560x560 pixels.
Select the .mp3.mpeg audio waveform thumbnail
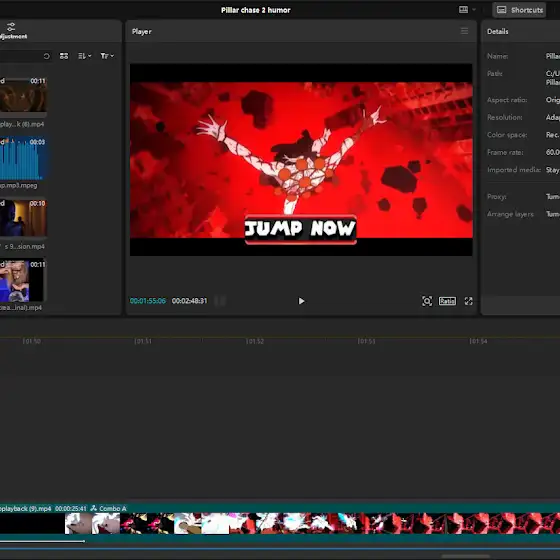click(23, 159)
